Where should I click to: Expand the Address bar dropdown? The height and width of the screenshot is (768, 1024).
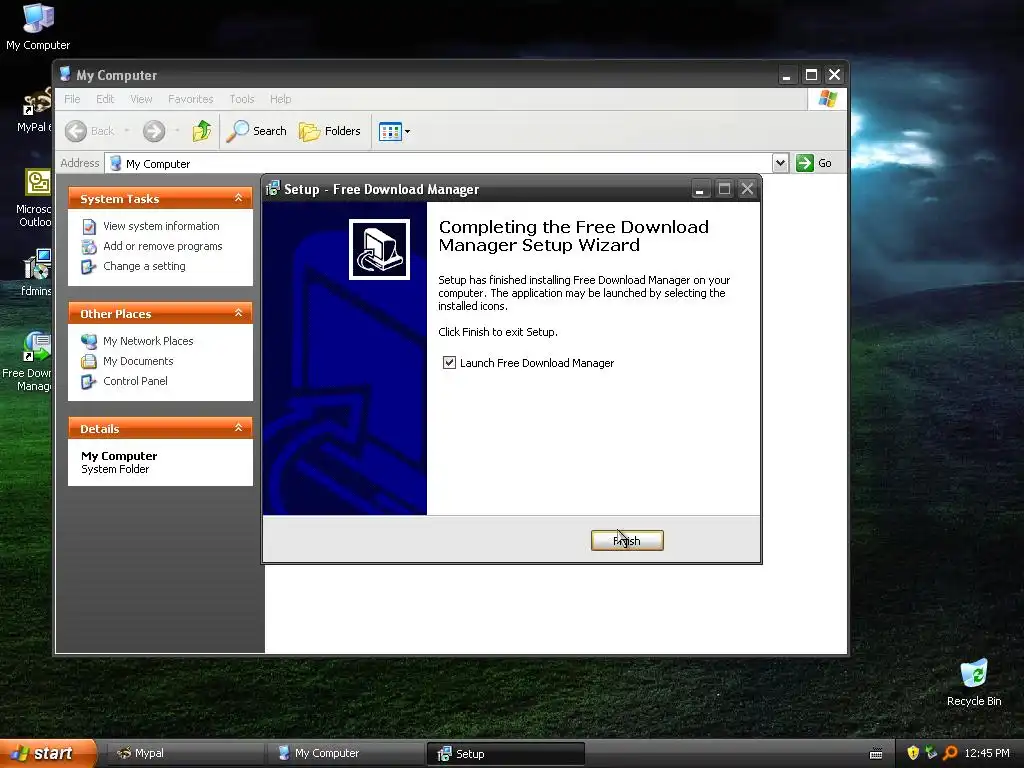click(780, 163)
